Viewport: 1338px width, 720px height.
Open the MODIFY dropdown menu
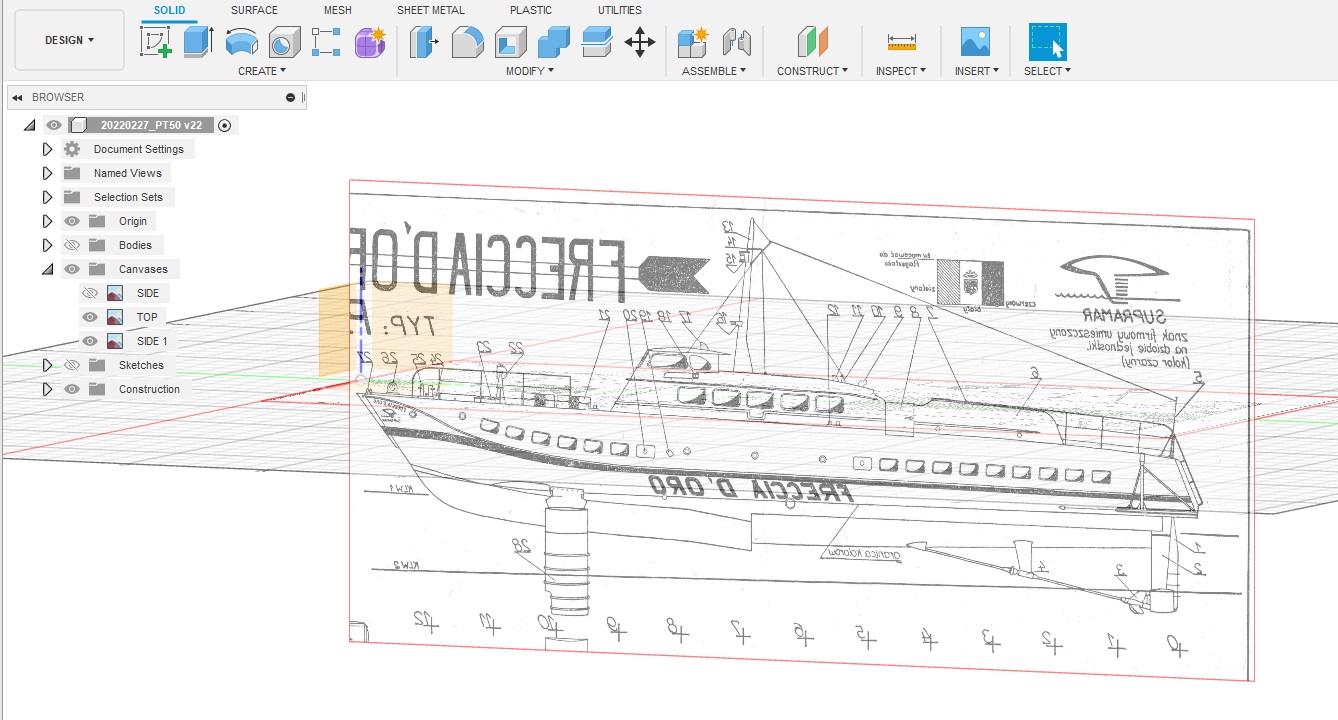pos(530,71)
